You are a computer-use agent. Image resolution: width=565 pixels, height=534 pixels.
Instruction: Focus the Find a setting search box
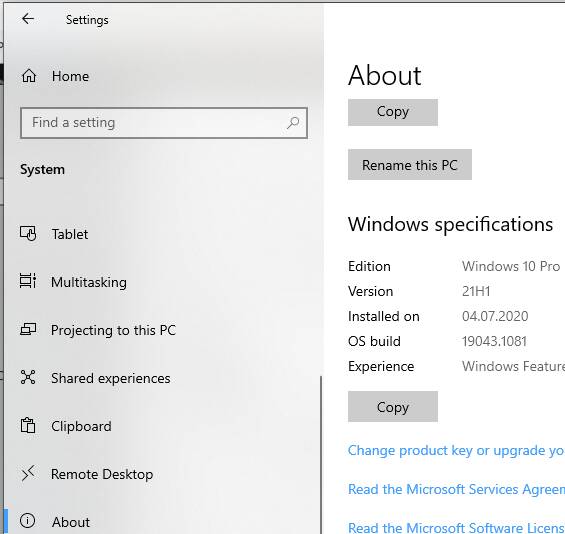coord(164,123)
